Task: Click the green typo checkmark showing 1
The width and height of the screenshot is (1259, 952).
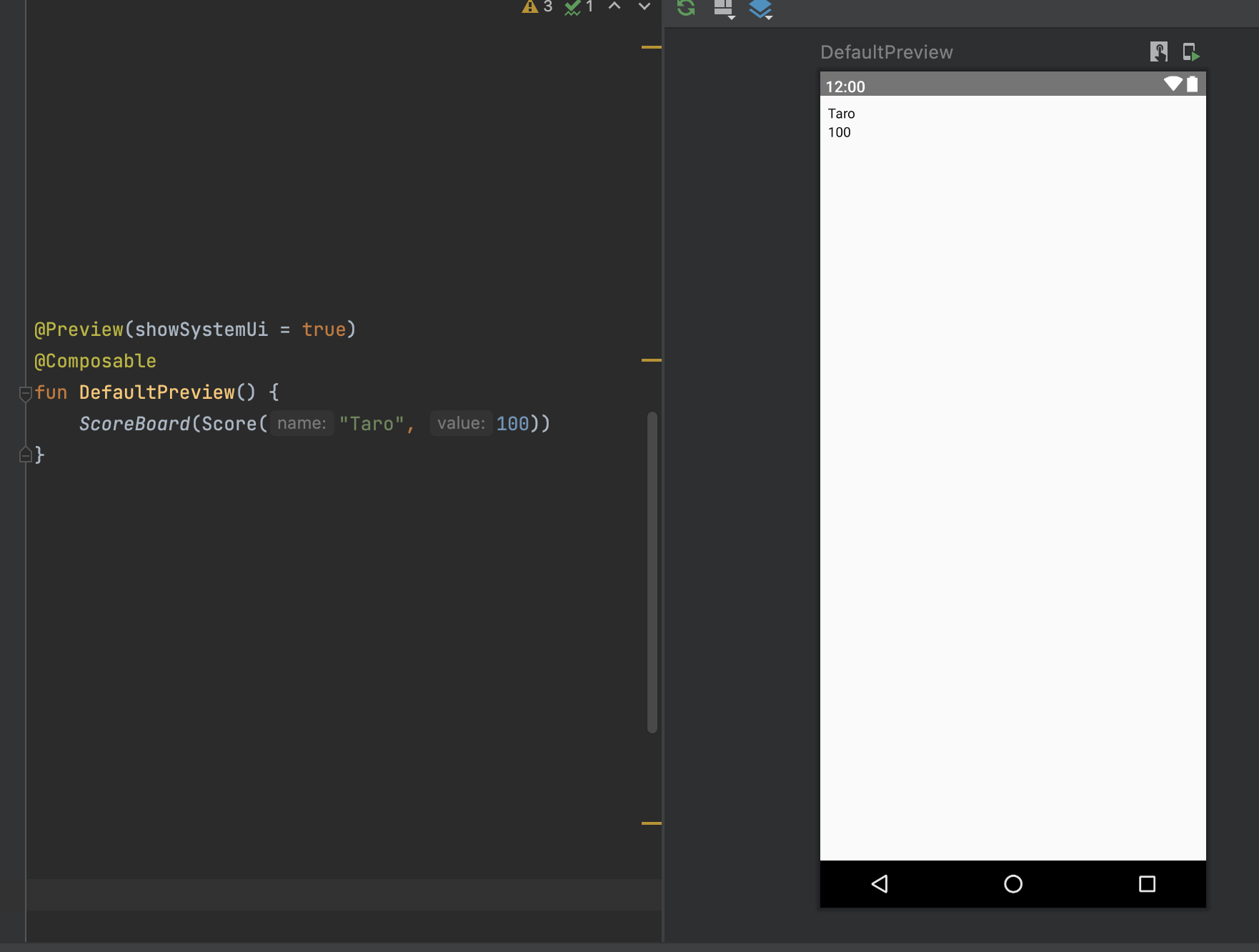Action: click(x=579, y=6)
